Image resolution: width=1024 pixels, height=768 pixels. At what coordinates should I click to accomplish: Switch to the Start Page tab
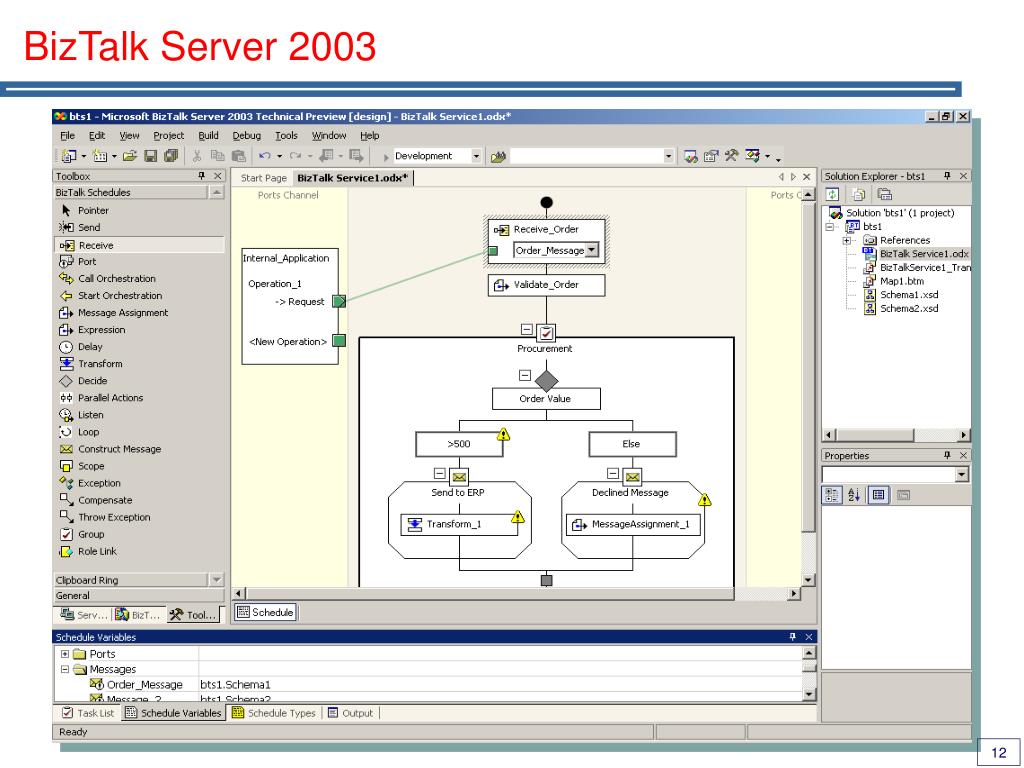click(x=263, y=178)
